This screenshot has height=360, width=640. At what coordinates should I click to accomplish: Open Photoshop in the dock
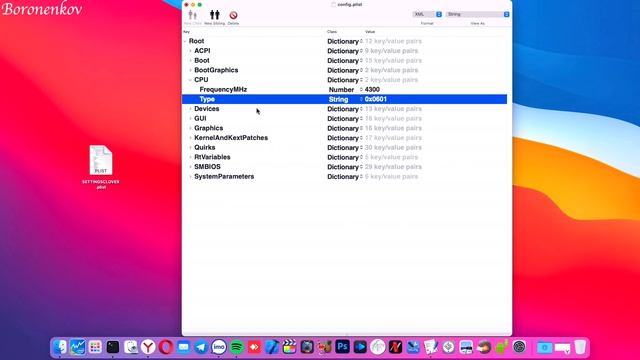[x=342, y=347]
